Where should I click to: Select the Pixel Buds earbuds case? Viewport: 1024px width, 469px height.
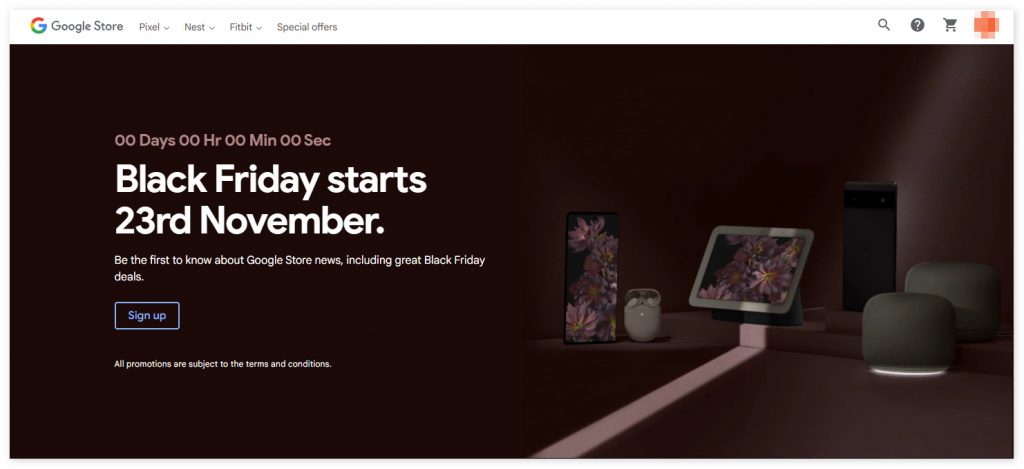pos(642,314)
